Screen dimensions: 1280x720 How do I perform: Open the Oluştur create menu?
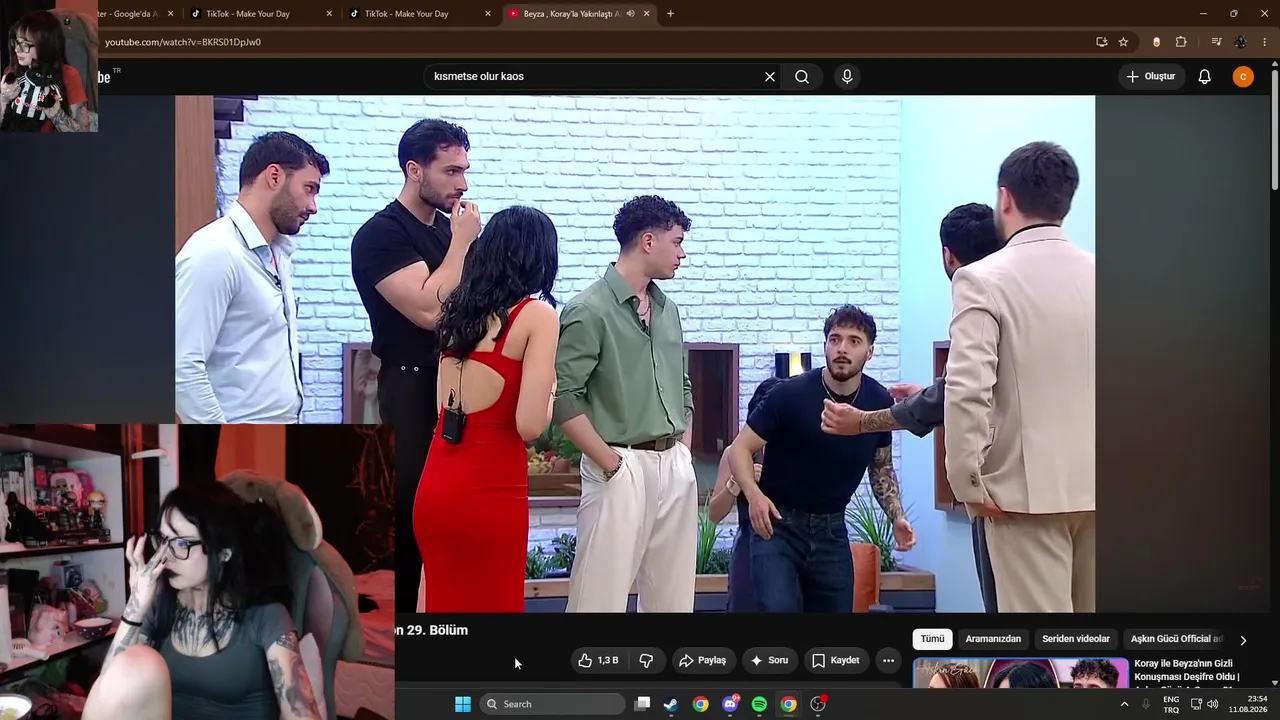coord(1151,77)
